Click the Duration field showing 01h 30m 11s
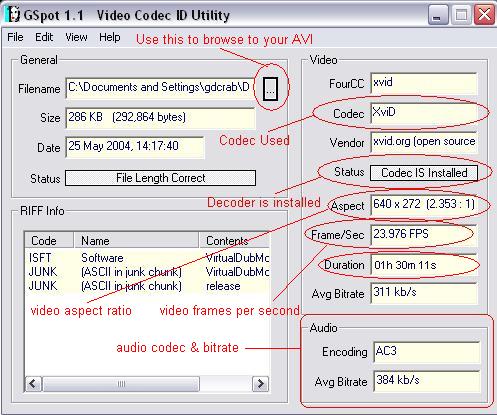497x415 pixels. click(424, 265)
